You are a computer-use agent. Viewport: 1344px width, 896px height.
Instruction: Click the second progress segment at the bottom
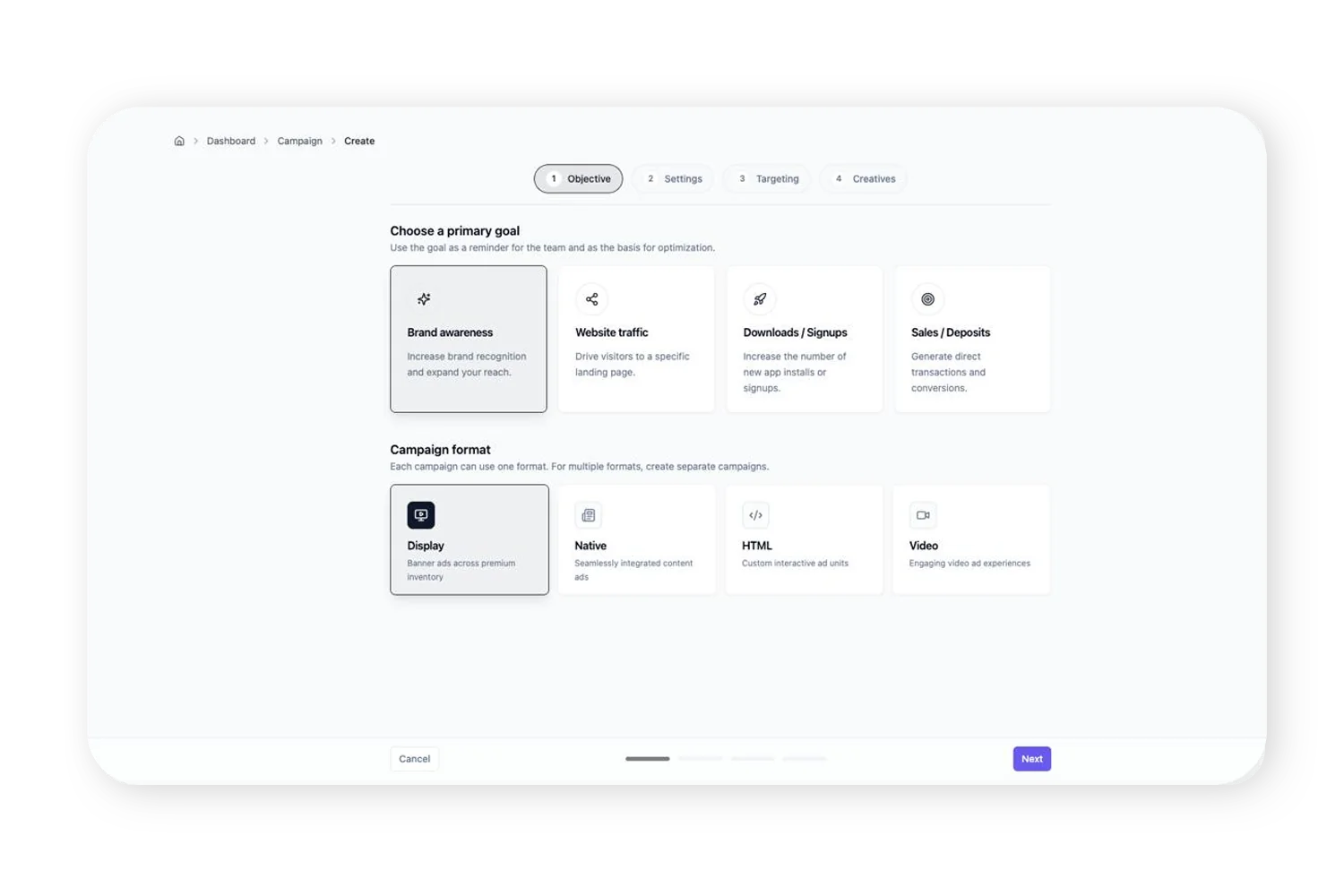(700, 758)
